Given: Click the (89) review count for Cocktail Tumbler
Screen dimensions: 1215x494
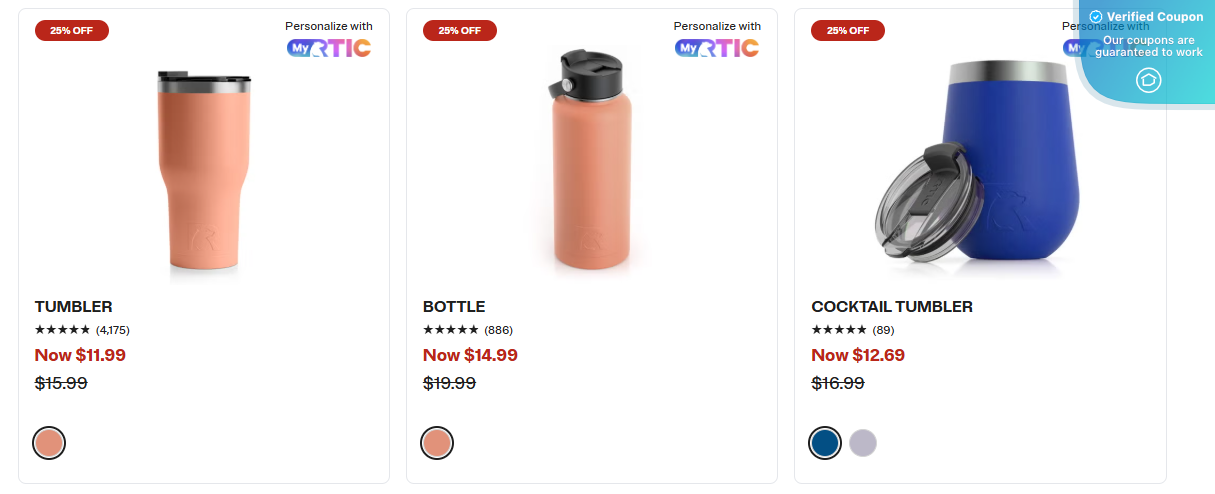Looking at the screenshot, I should pos(883,330).
